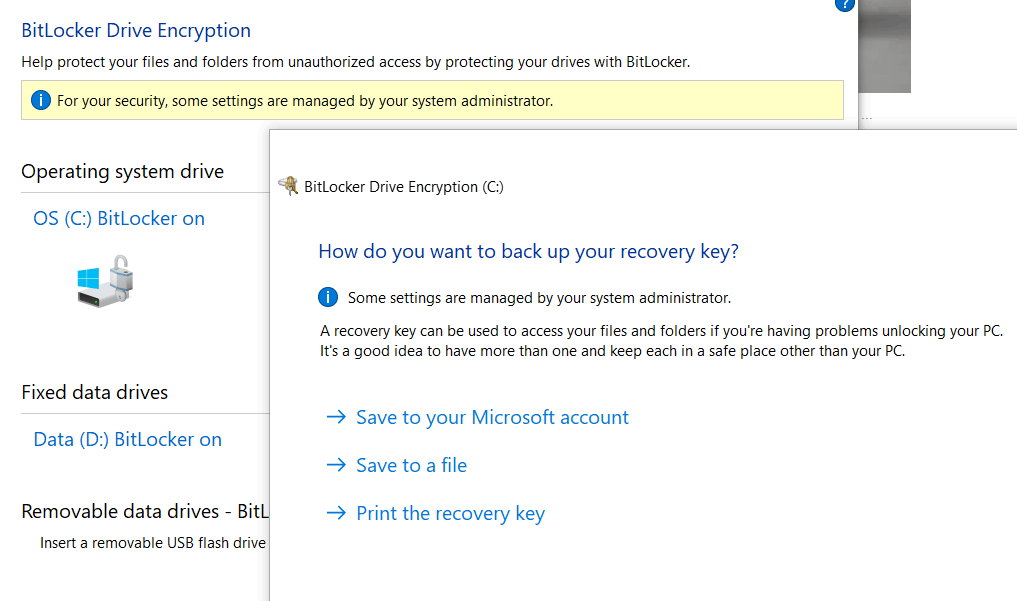Click 'How do you want to back up' heading
Screen dimensions: 1017x601
tap(528, 251)
